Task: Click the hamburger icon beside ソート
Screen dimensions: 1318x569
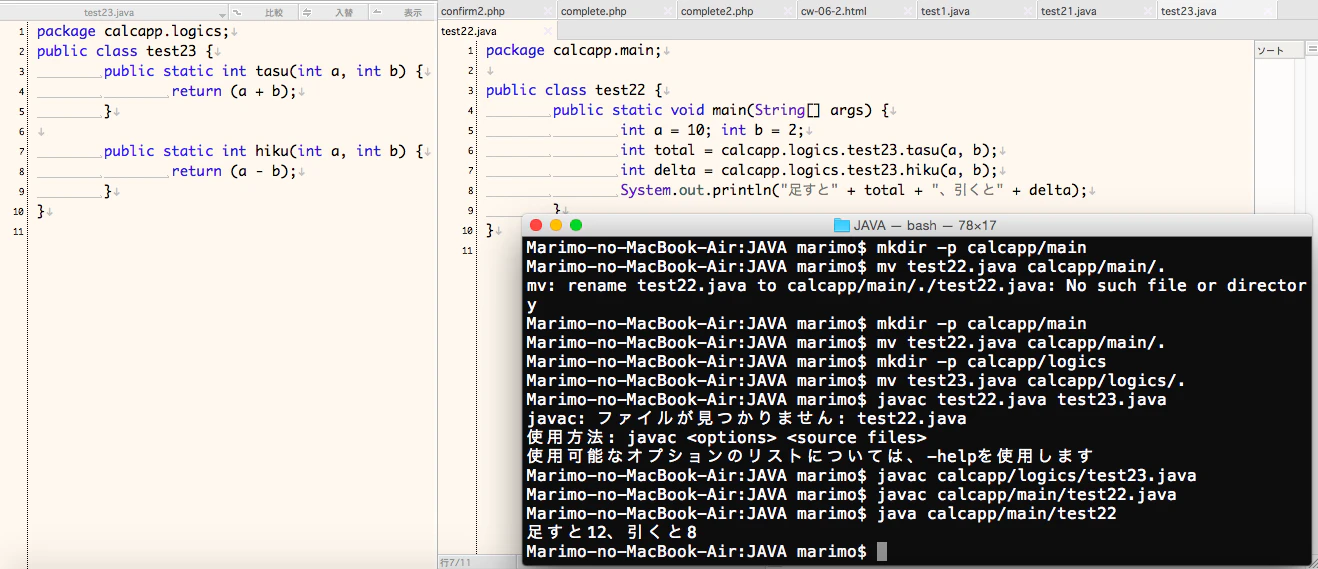Action: 1312,50
